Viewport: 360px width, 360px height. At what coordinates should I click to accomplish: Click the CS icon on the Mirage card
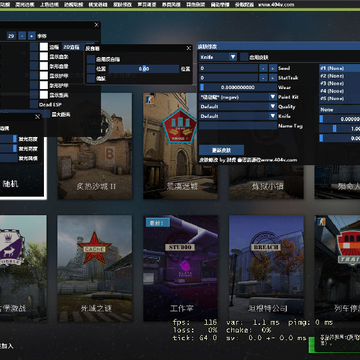point(150,99)
